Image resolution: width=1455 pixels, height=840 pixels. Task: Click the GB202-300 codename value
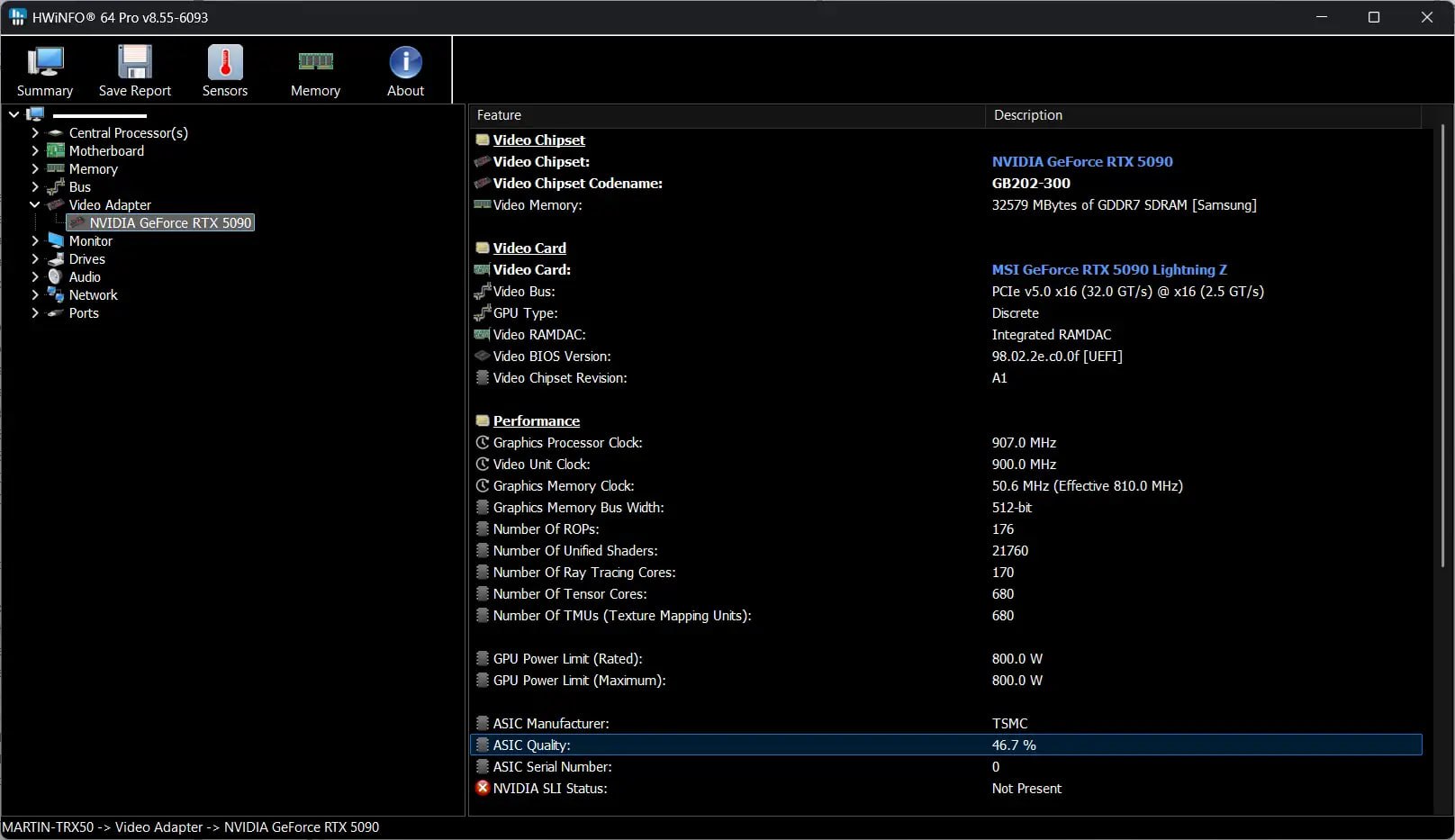1031,183
